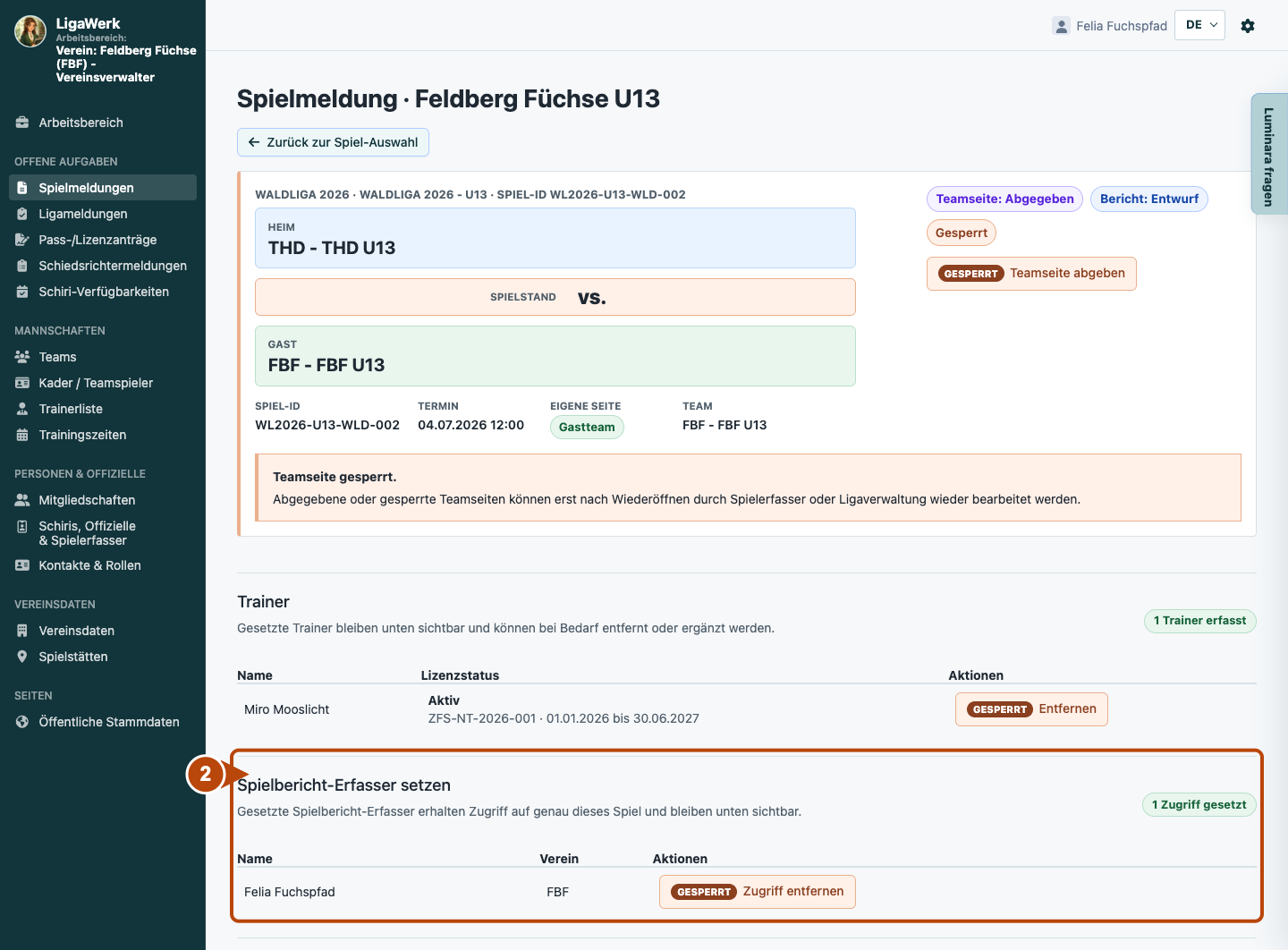Screen dimensions: 1288x950
Task: Click the Termin value 04.07.2026 12:00
Action: [470, 425]
